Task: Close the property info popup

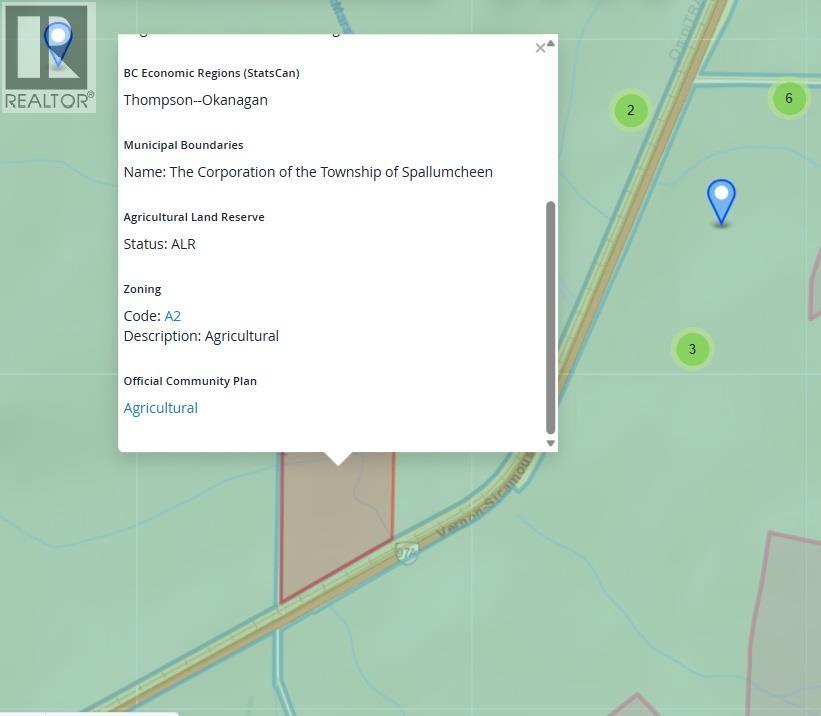Action: tap(540, 48)
